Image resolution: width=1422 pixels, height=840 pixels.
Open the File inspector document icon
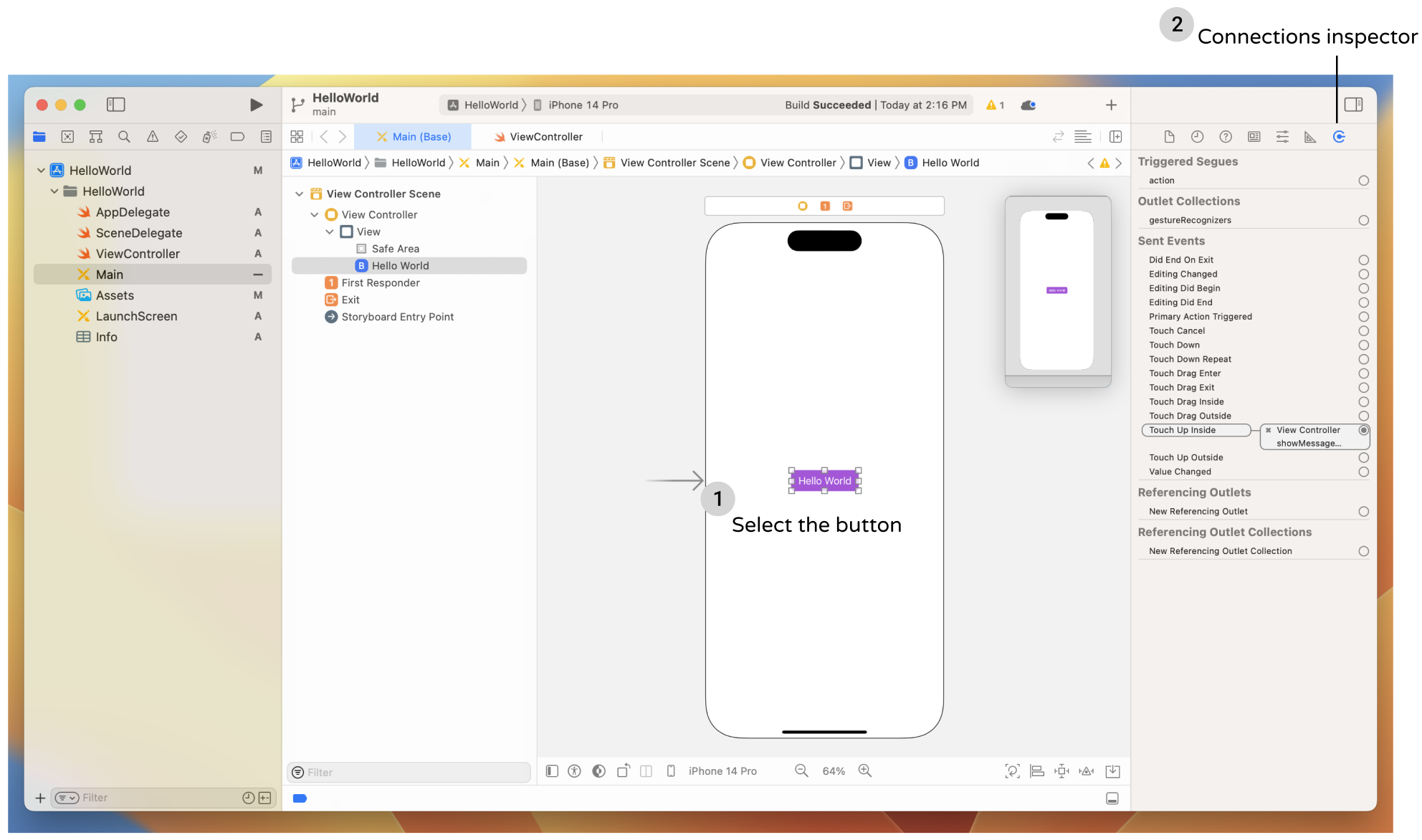[1169, 136]
